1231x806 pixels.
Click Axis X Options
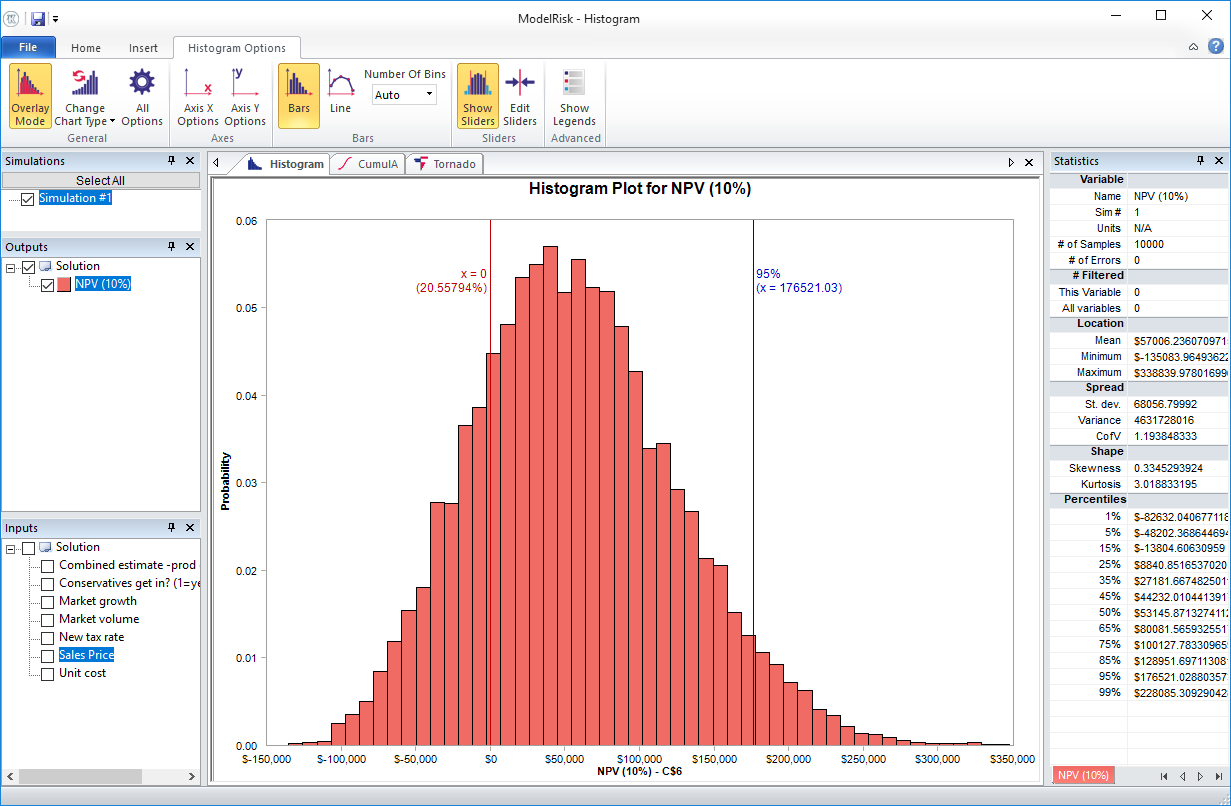197,95
